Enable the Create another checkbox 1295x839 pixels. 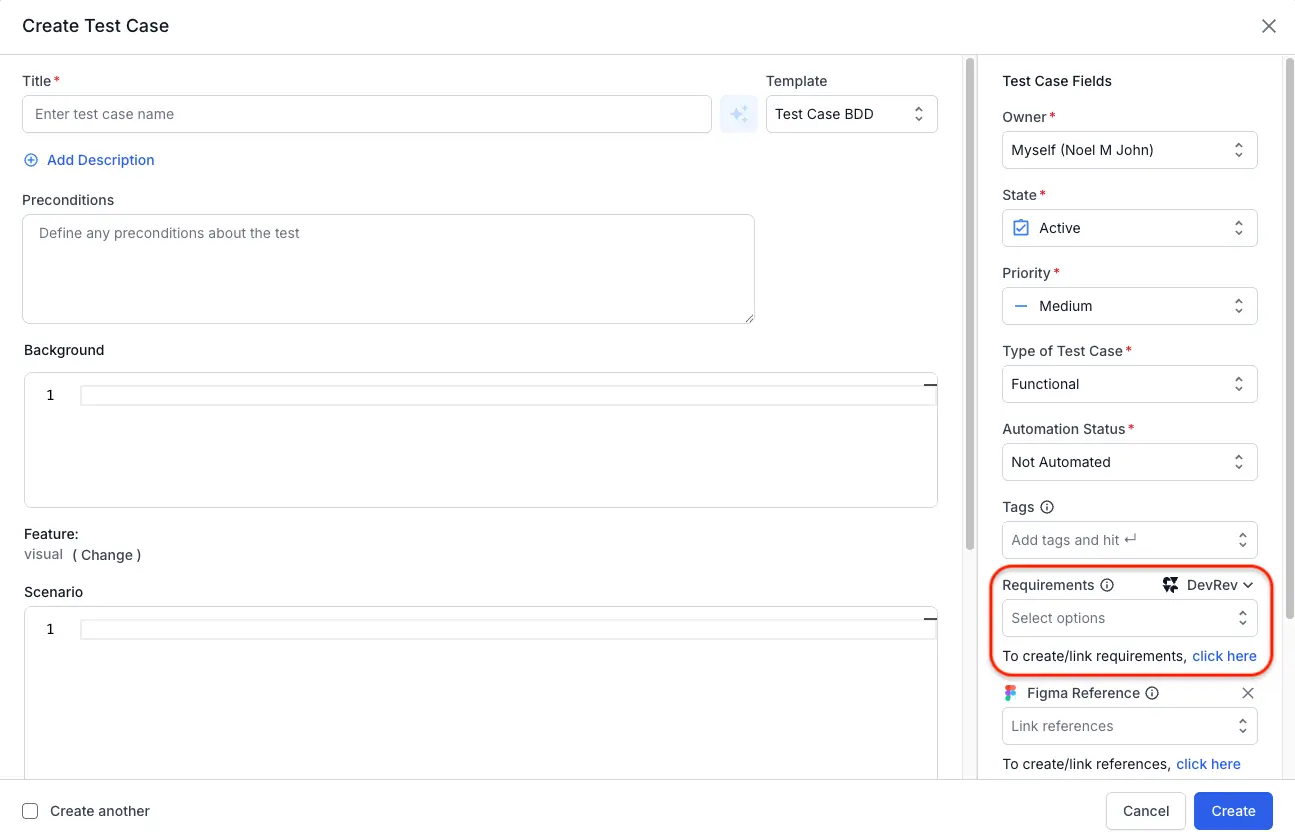tap(30, 811)
